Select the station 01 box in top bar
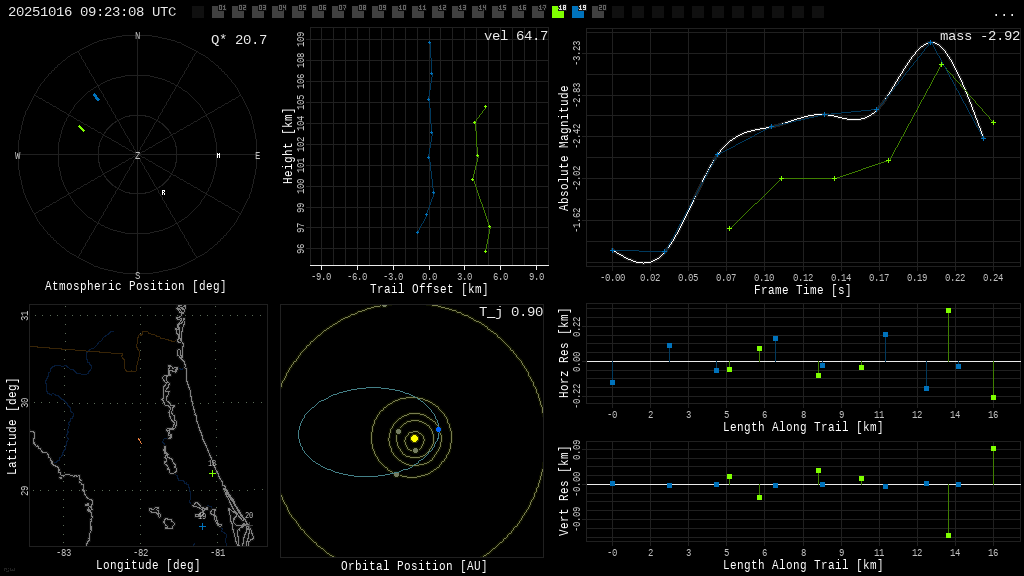This screenshot has width=1024, height=576. [218, 12]
